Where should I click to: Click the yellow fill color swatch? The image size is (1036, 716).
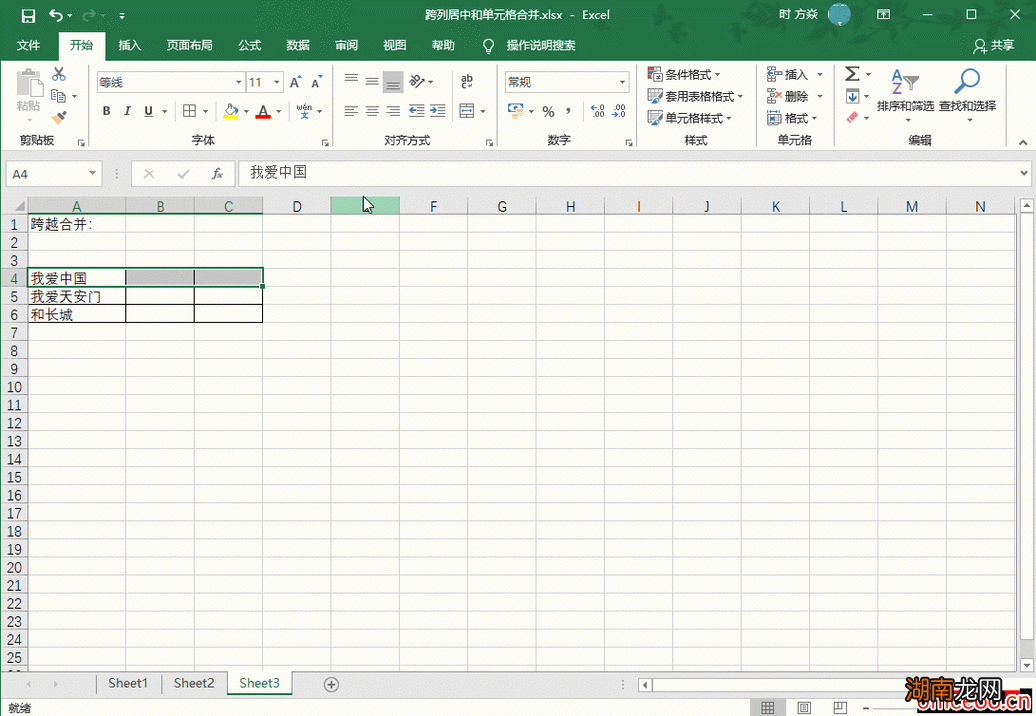(x=231, y=111)
